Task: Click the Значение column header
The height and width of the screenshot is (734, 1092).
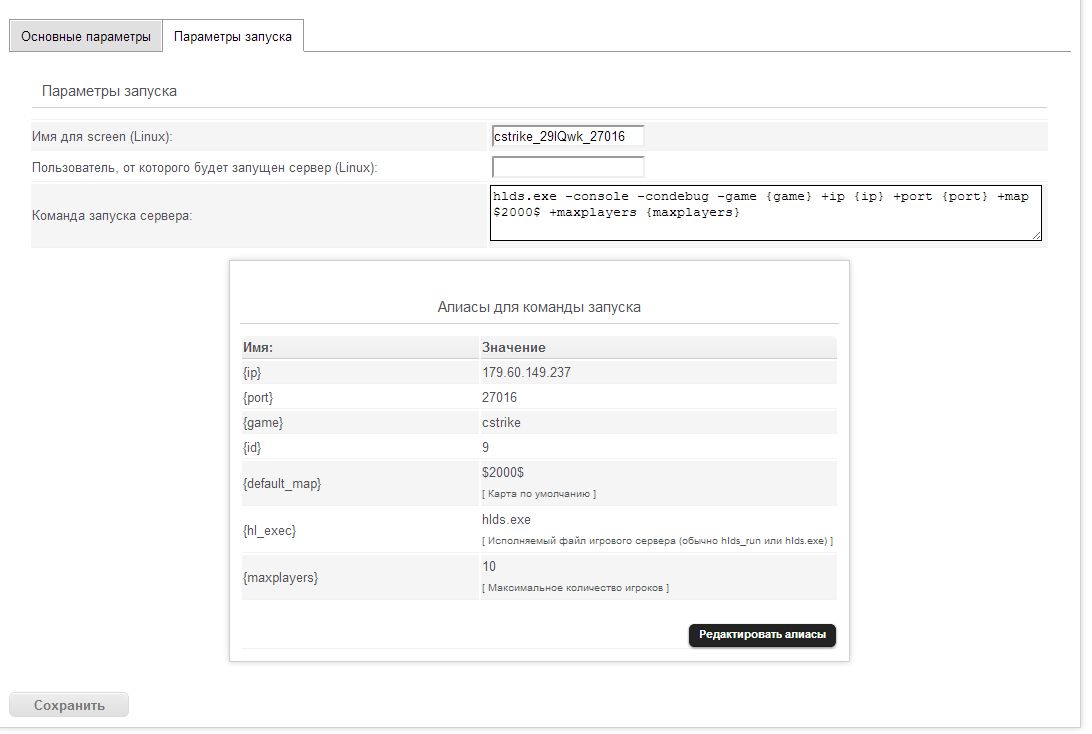Action: [x=513, y=347]
